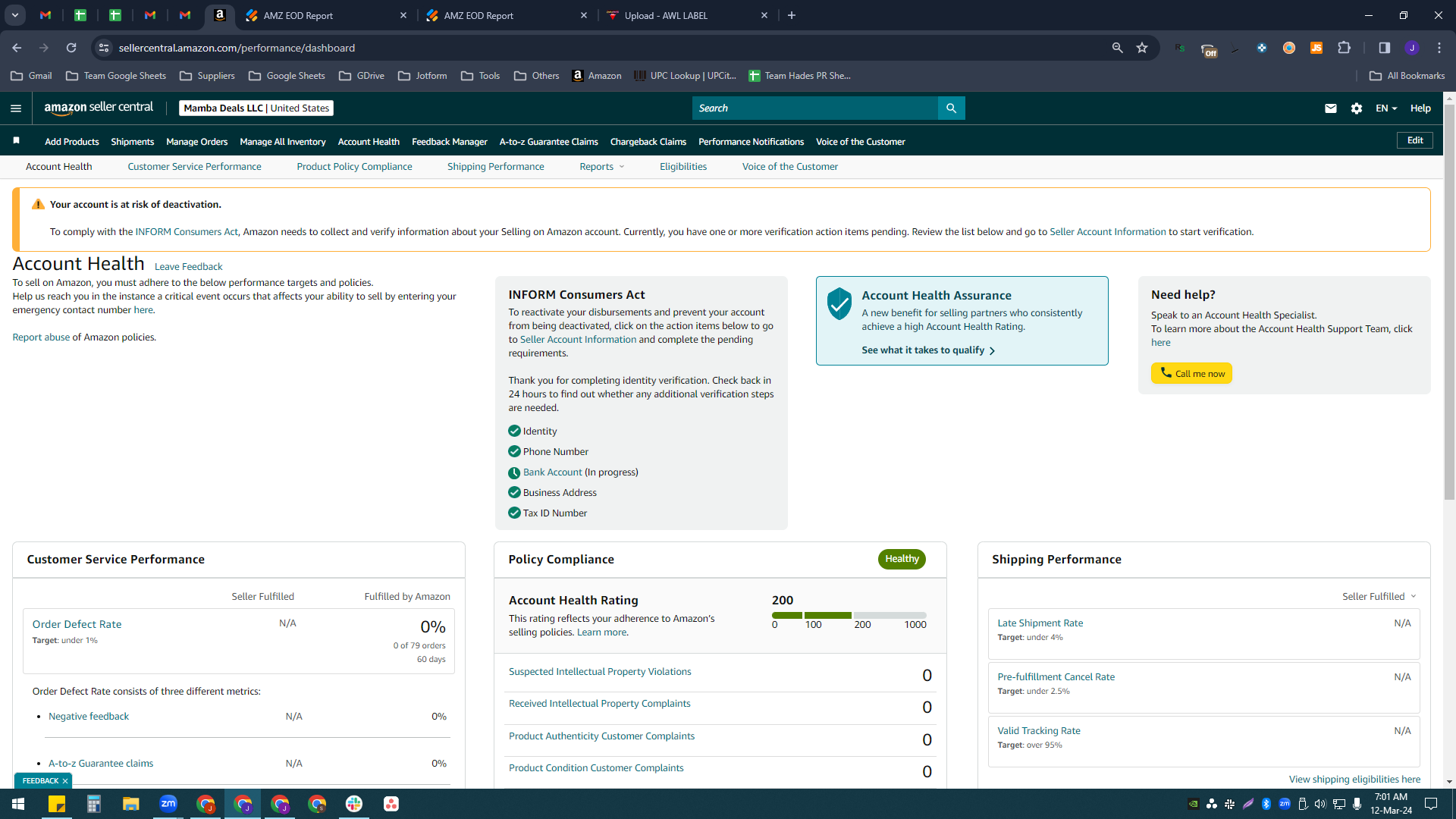This screenshot has height=819, width=1456.
Task: Open Suspected Intellectual Property Violations link
Action: tap(600, 672)
